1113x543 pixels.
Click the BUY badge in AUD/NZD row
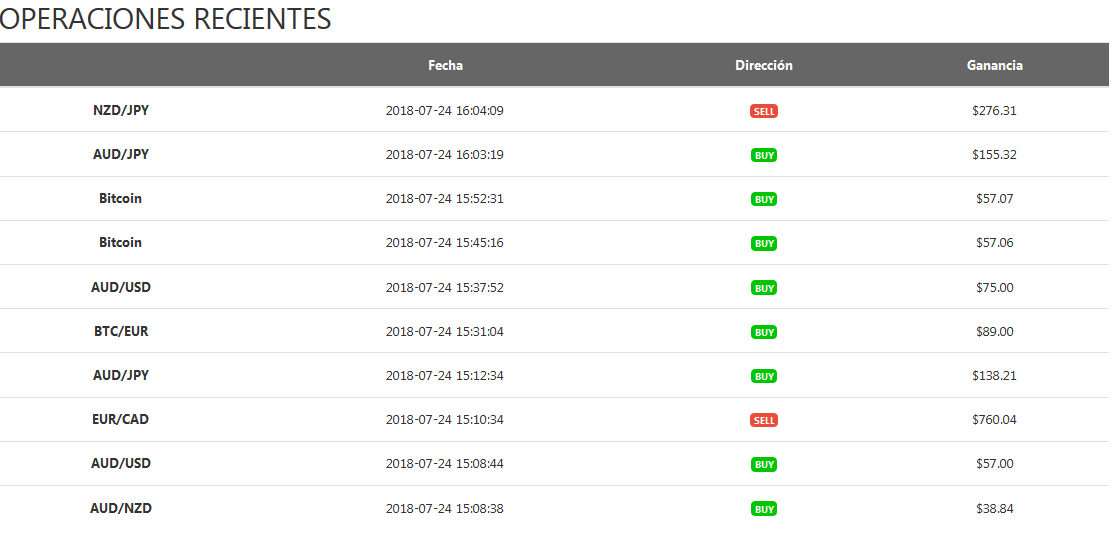coord(764,509)
